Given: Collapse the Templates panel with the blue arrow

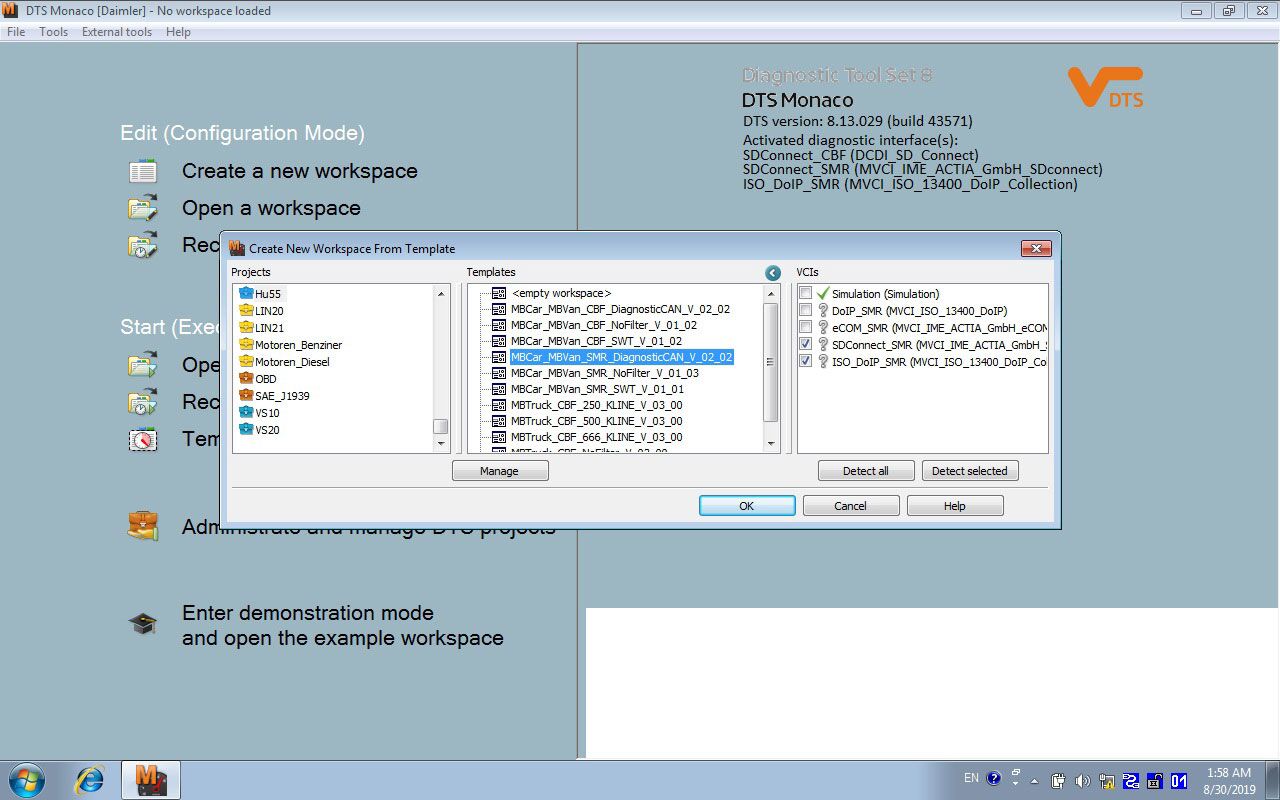Looking at the screenshot, I should (x=773, y=273).
